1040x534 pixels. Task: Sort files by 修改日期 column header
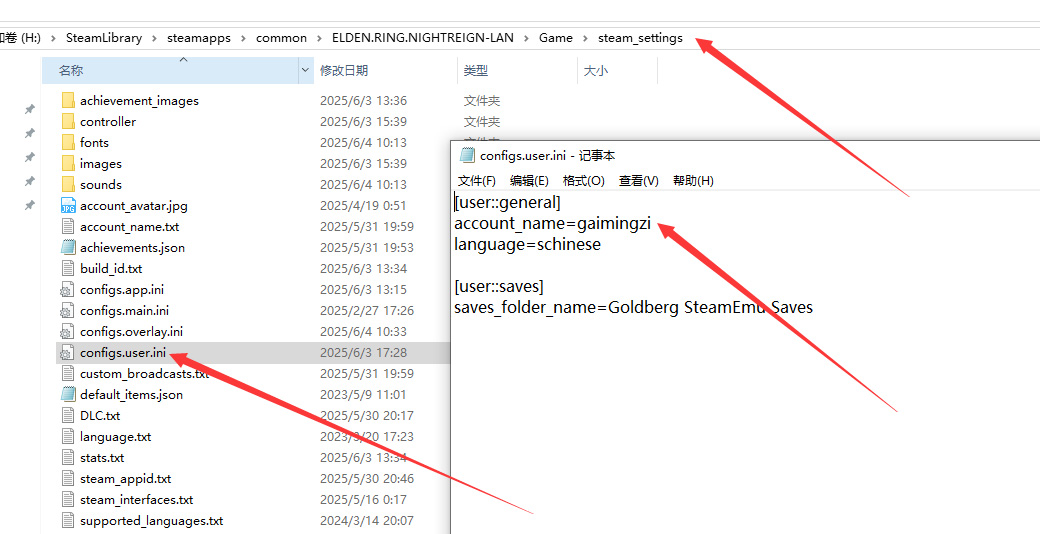tap(344, 71)
